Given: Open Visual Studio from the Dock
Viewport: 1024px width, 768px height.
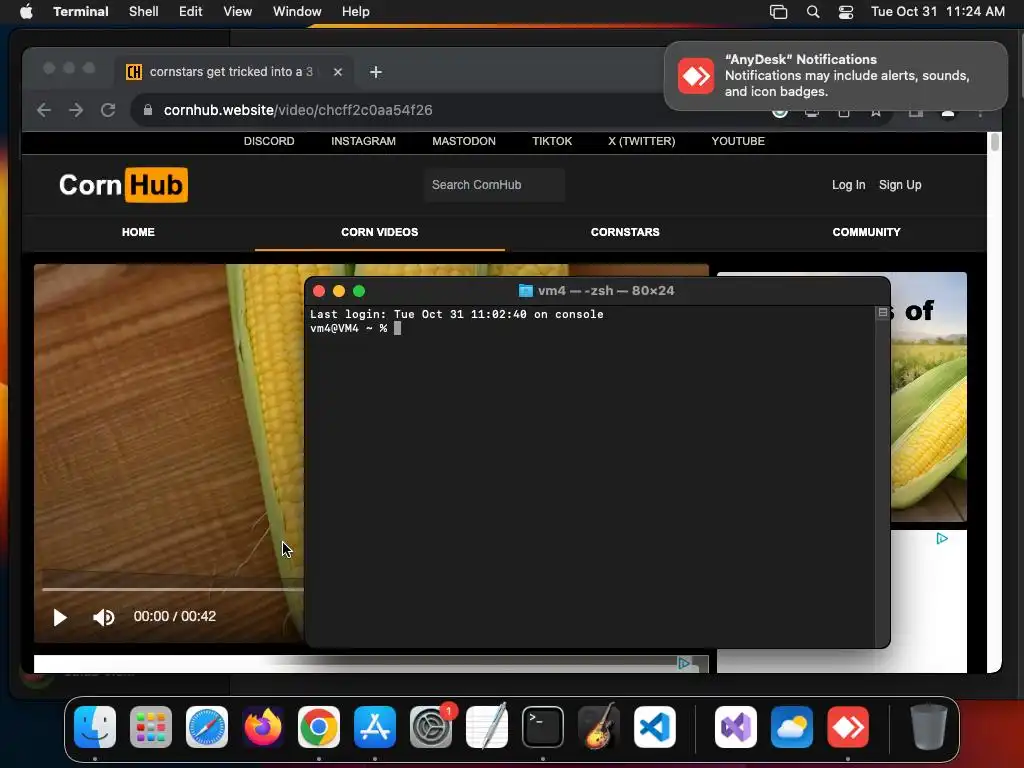Looking at the screenshot, I should point(736,726).
